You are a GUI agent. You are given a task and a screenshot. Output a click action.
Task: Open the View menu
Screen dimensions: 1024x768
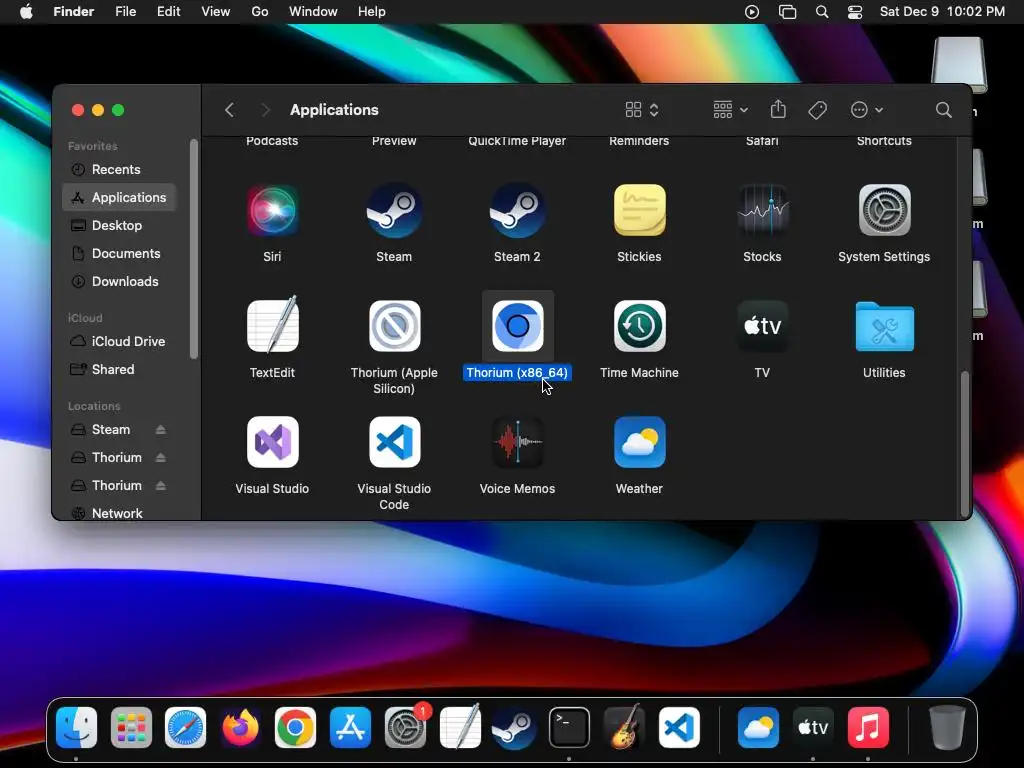coord(216,12)
